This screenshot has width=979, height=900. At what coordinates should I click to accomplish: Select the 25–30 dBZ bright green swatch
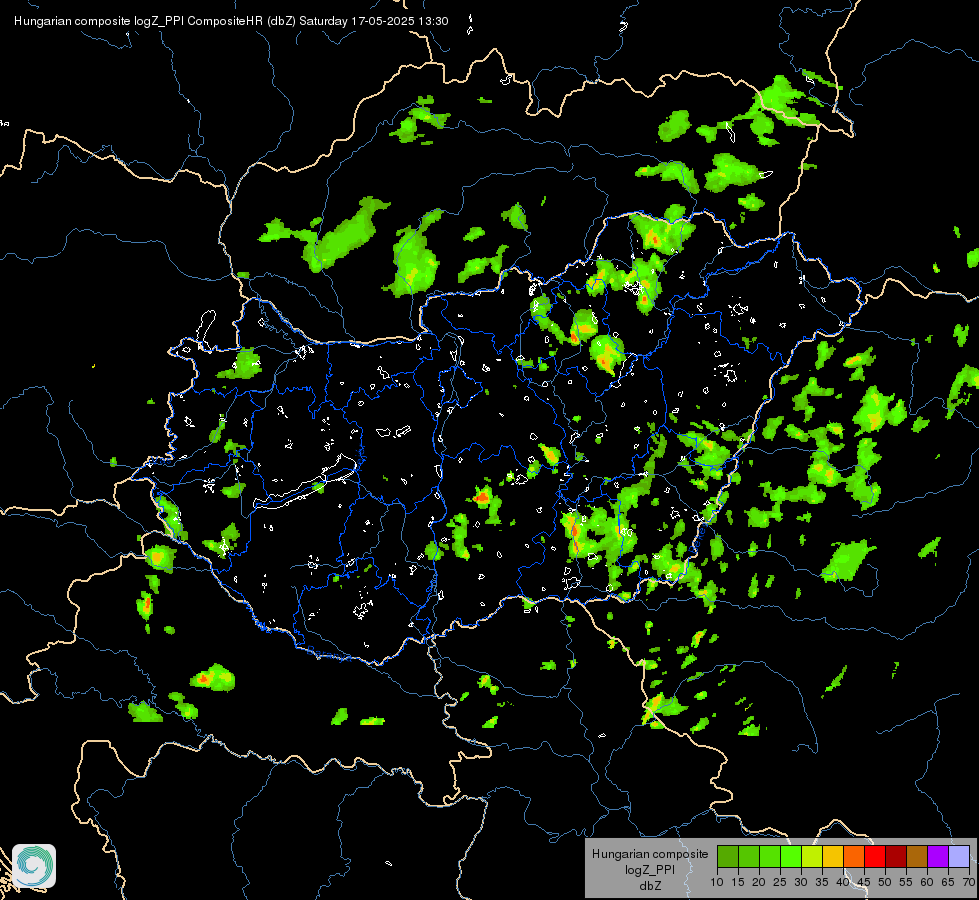(791, 856)
